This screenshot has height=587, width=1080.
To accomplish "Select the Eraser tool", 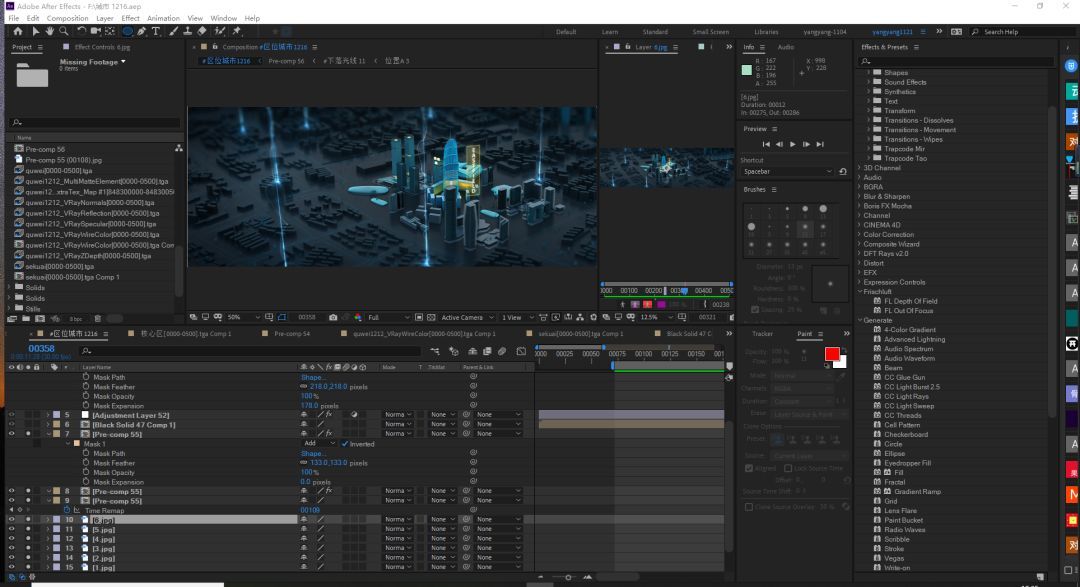I will [202, 32].
